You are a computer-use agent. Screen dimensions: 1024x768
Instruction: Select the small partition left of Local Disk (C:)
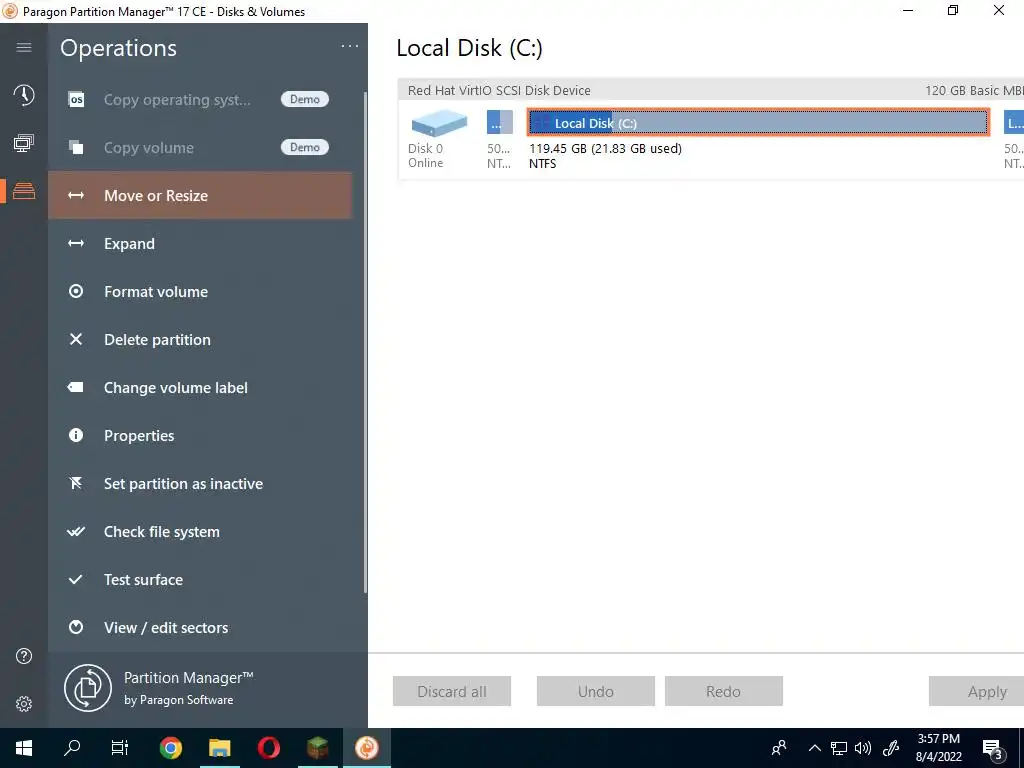tap(500, 122)
